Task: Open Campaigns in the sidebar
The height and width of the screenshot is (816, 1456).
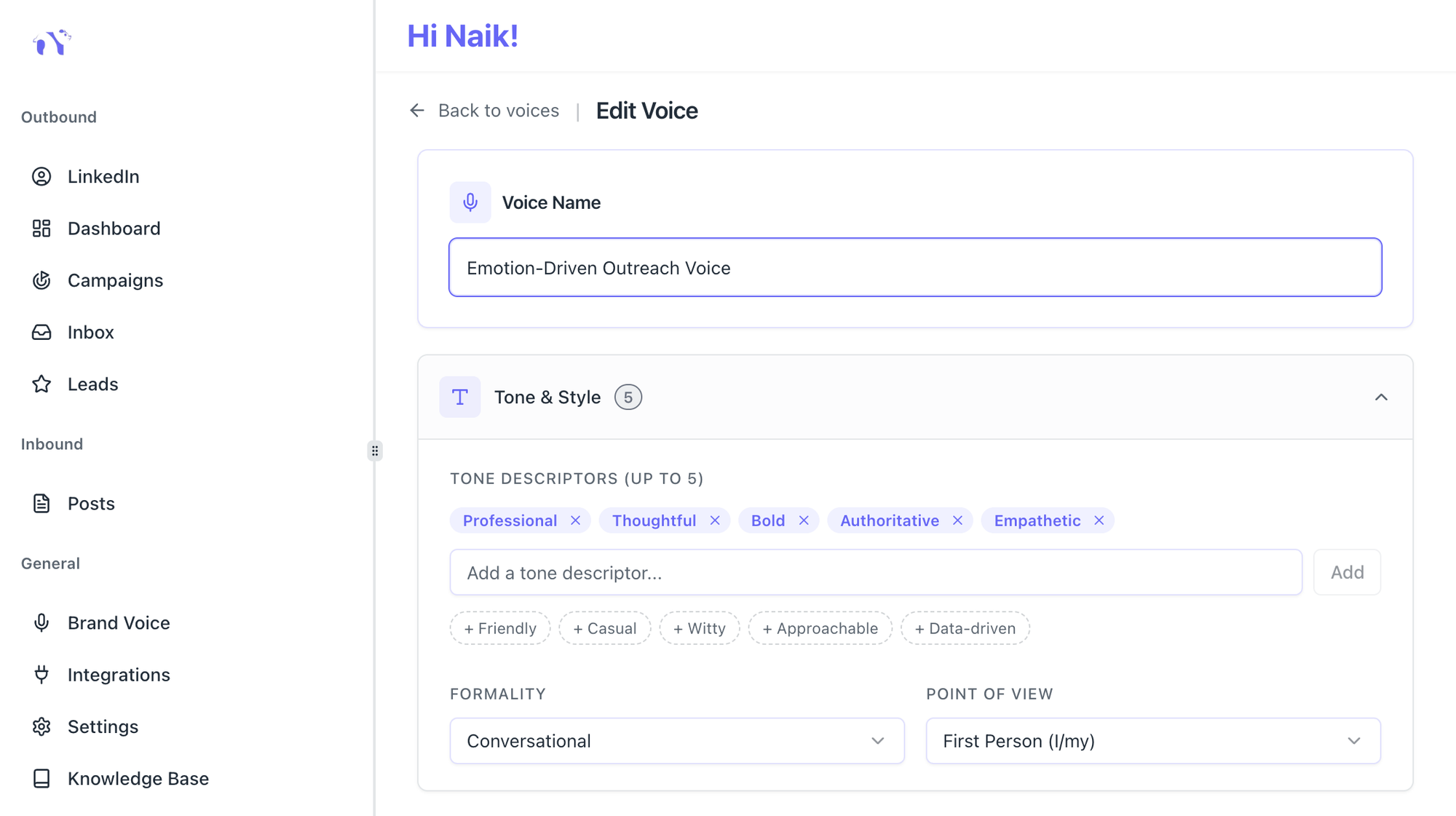Action: pos(115,280)
